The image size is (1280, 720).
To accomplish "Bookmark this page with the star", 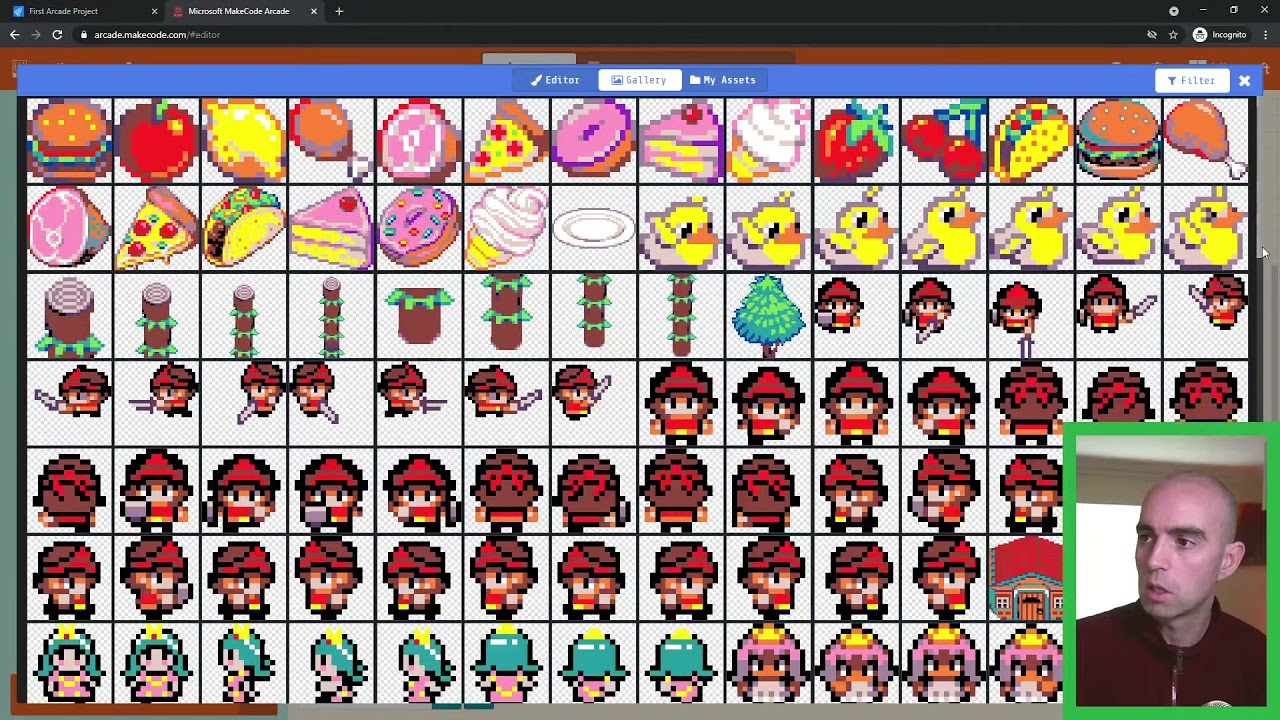I will pos(1173,35).
